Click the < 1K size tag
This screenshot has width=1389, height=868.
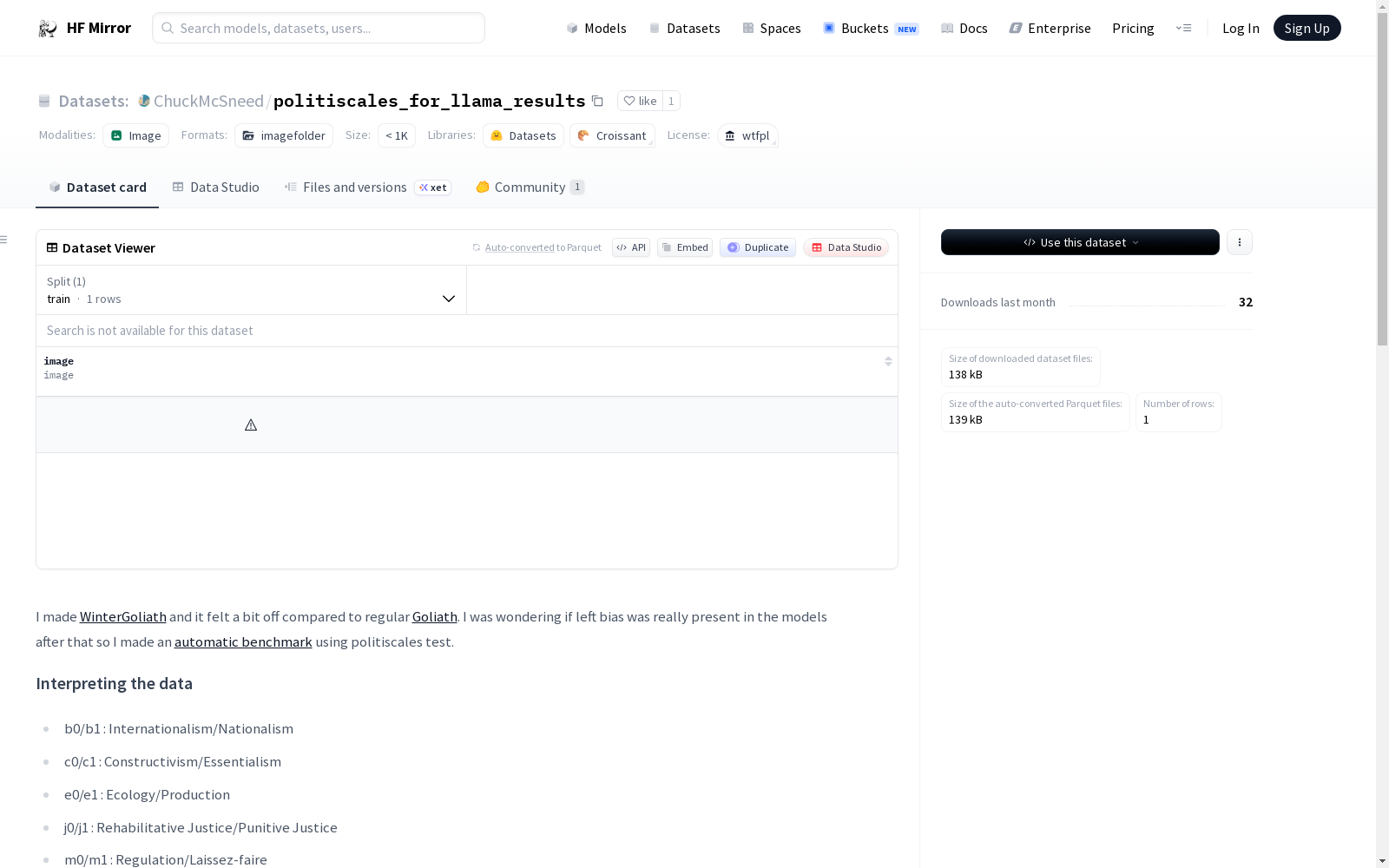397,135
